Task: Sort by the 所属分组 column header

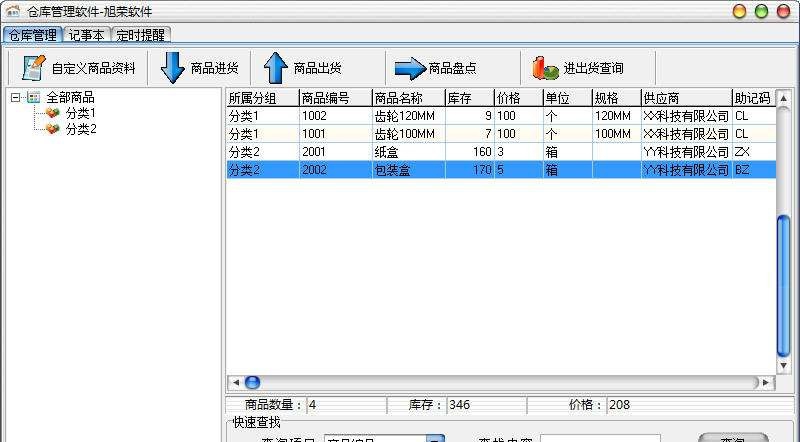Action: (262, 97)
